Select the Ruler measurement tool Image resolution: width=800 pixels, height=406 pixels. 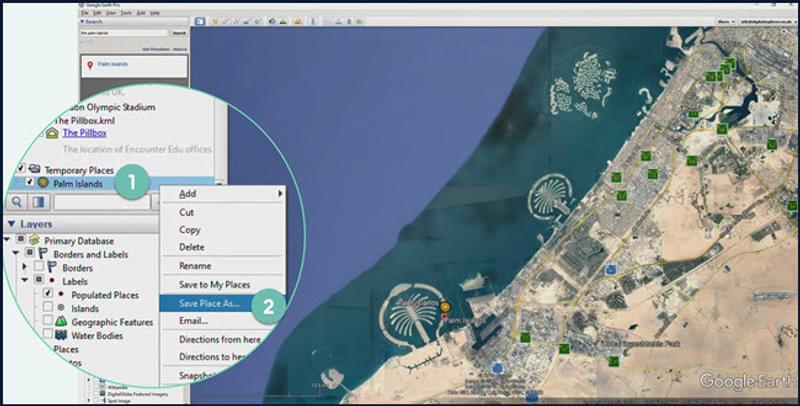coord(313,21)
